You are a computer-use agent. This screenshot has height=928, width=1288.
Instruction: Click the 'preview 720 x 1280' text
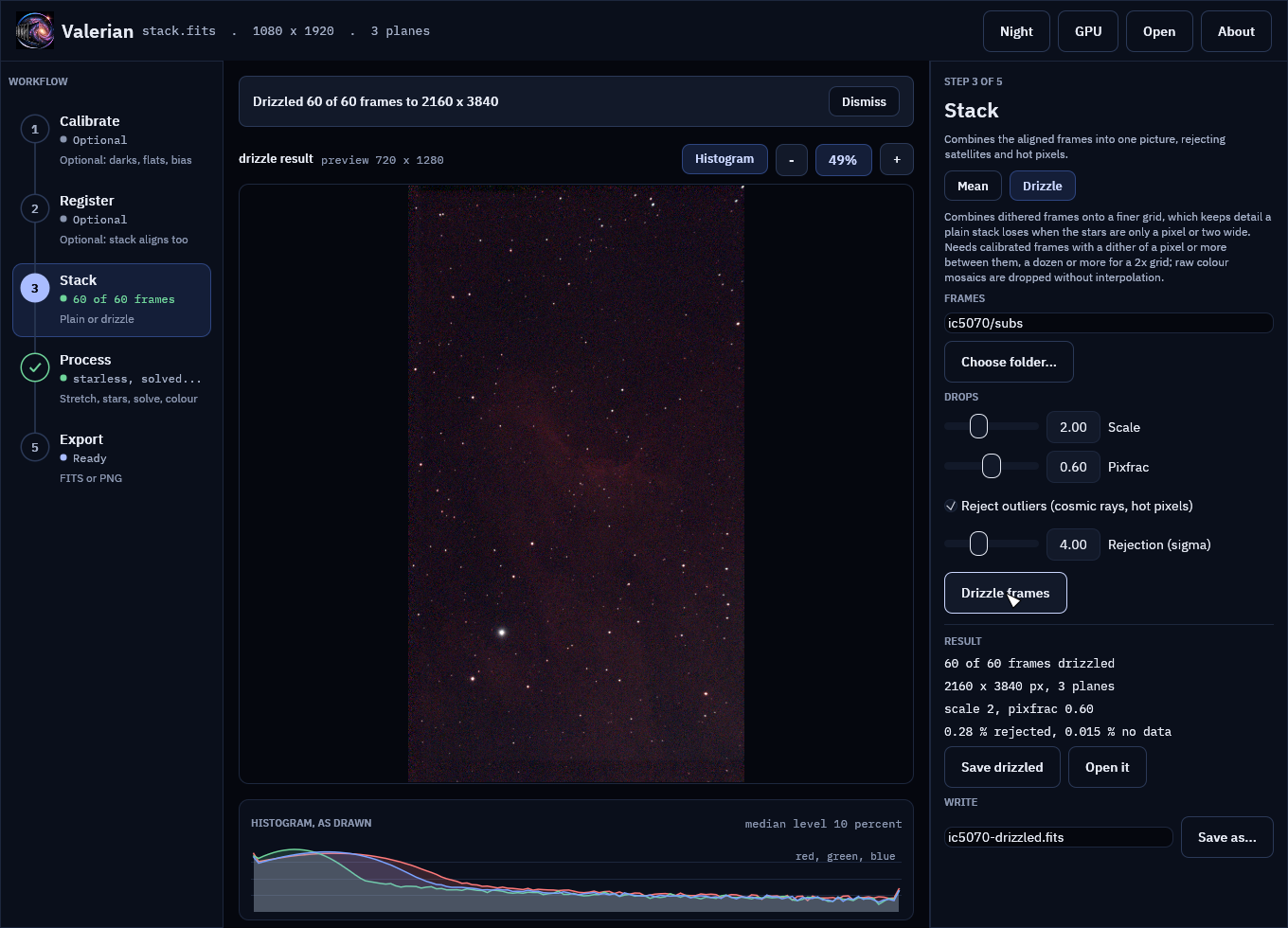coord(383,160)
